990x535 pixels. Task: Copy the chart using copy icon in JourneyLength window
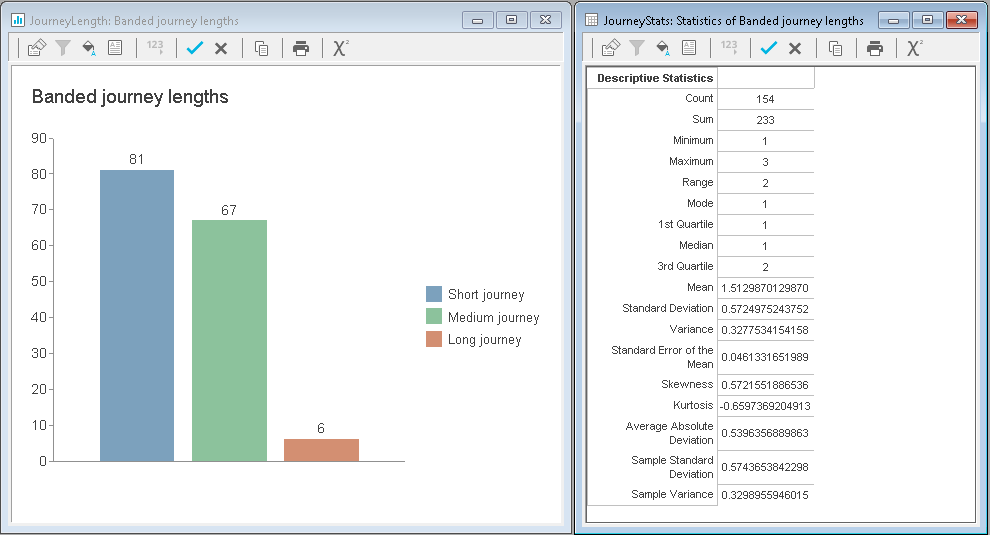pos(261,48)
